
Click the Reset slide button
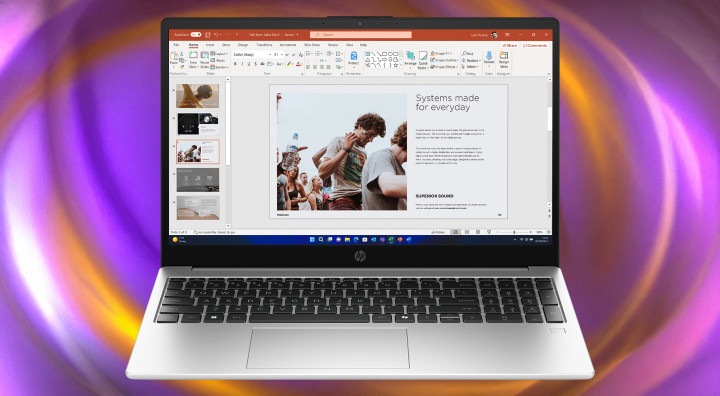pos(218,60)
